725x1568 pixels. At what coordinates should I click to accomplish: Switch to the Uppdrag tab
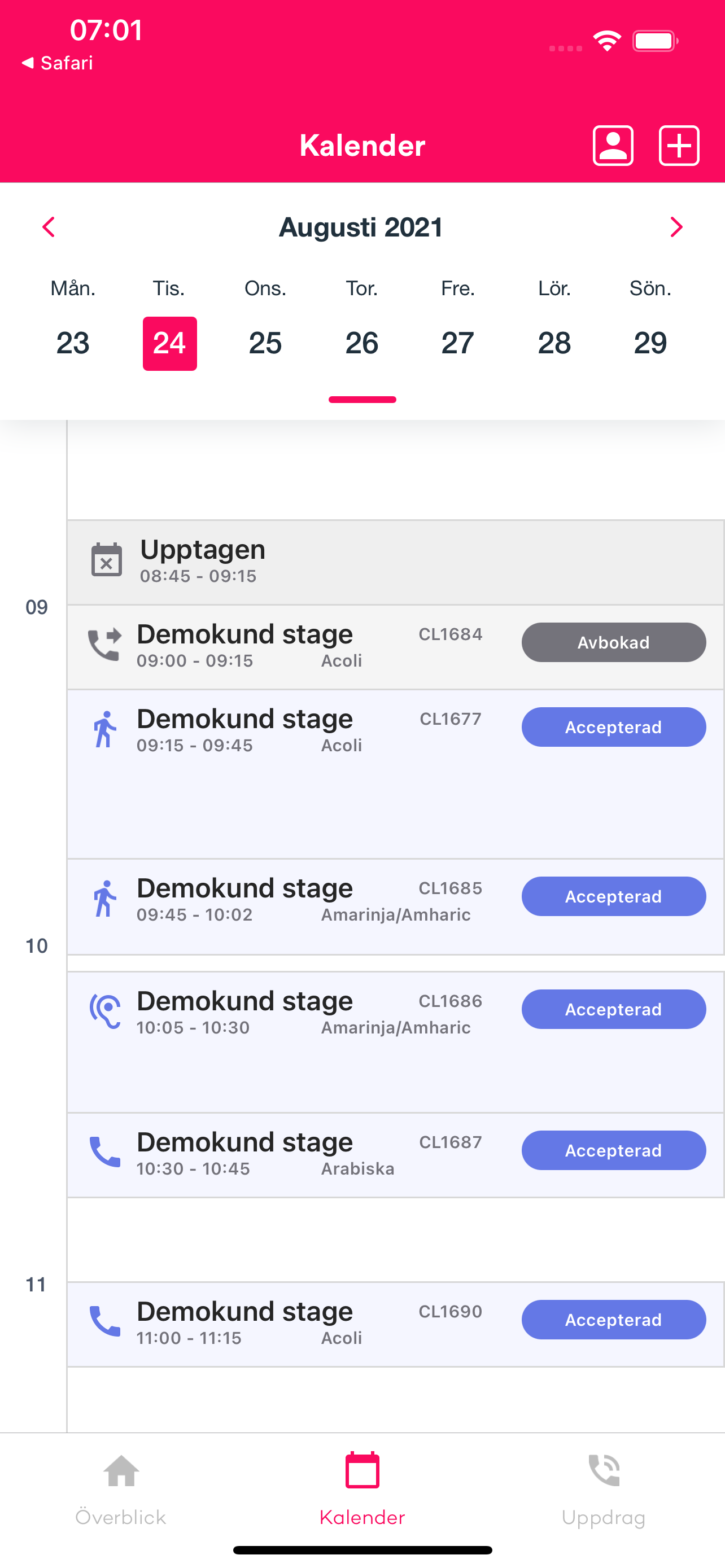(603, 1490)
